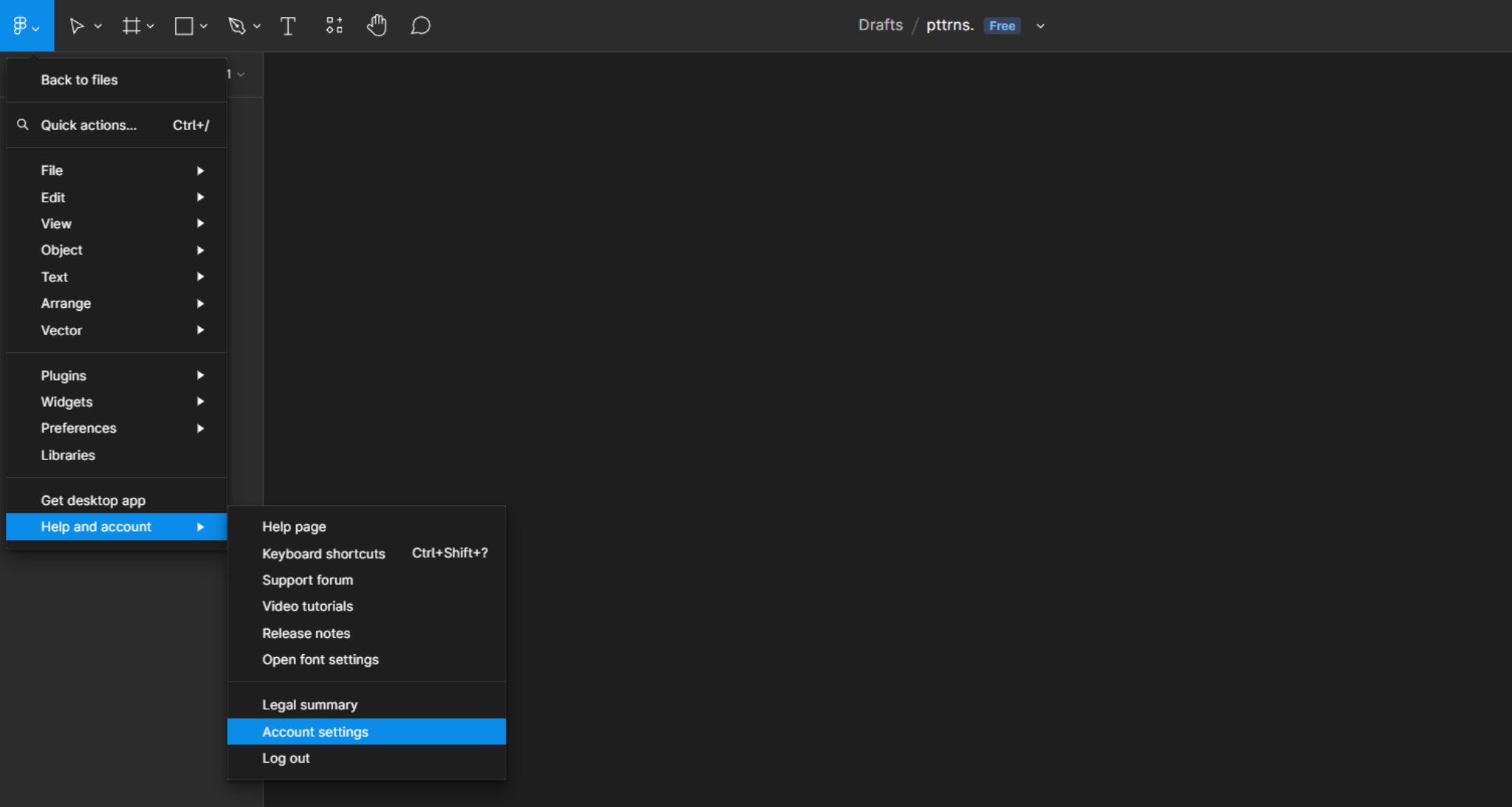
Task: Select Libraries menu item
Action: (117, 456)
